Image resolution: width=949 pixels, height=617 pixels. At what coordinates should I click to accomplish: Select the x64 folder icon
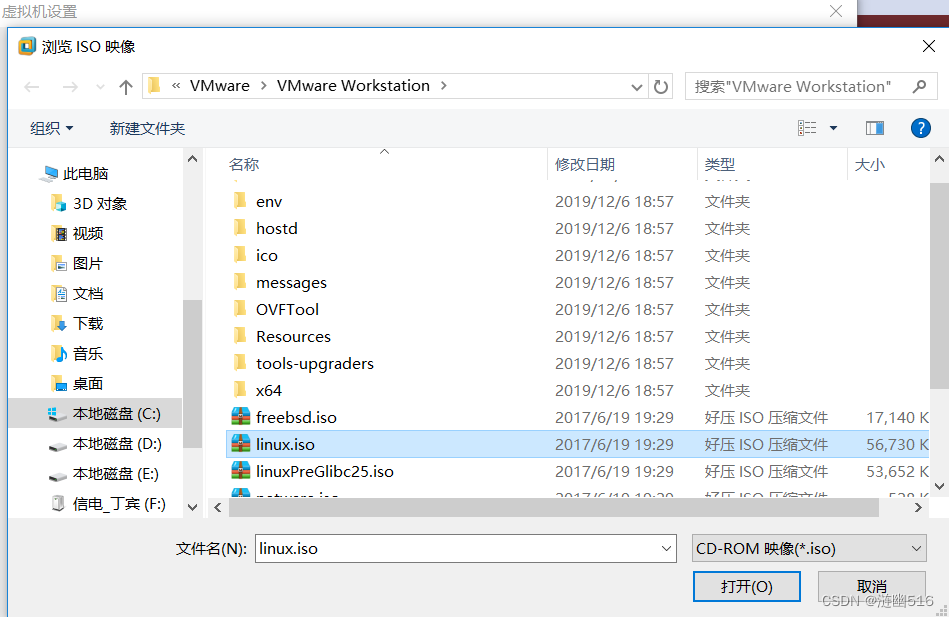click(x=240, y=389)
